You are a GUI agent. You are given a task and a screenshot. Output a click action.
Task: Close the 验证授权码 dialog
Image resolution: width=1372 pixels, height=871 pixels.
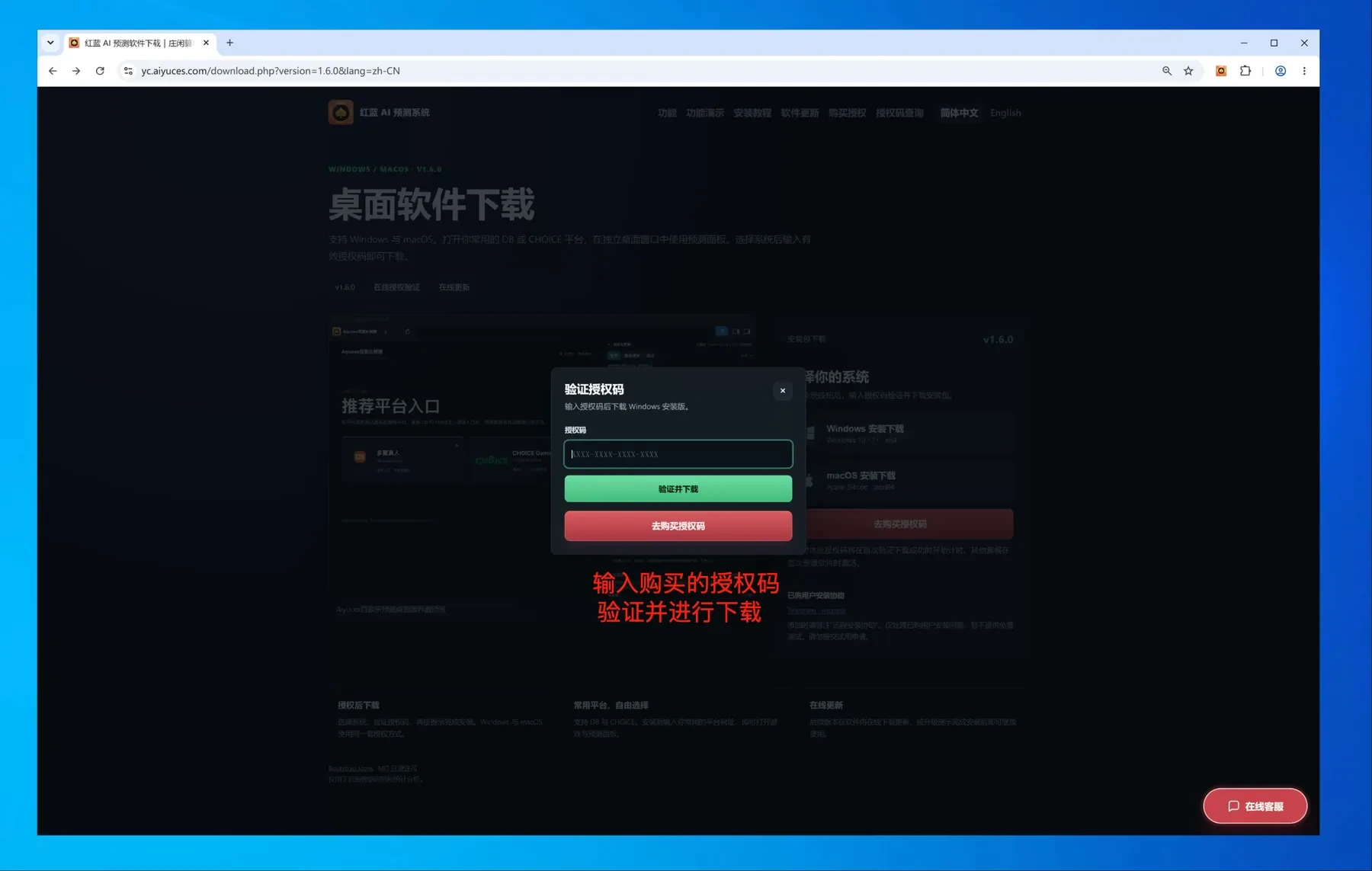coord(783,390)
